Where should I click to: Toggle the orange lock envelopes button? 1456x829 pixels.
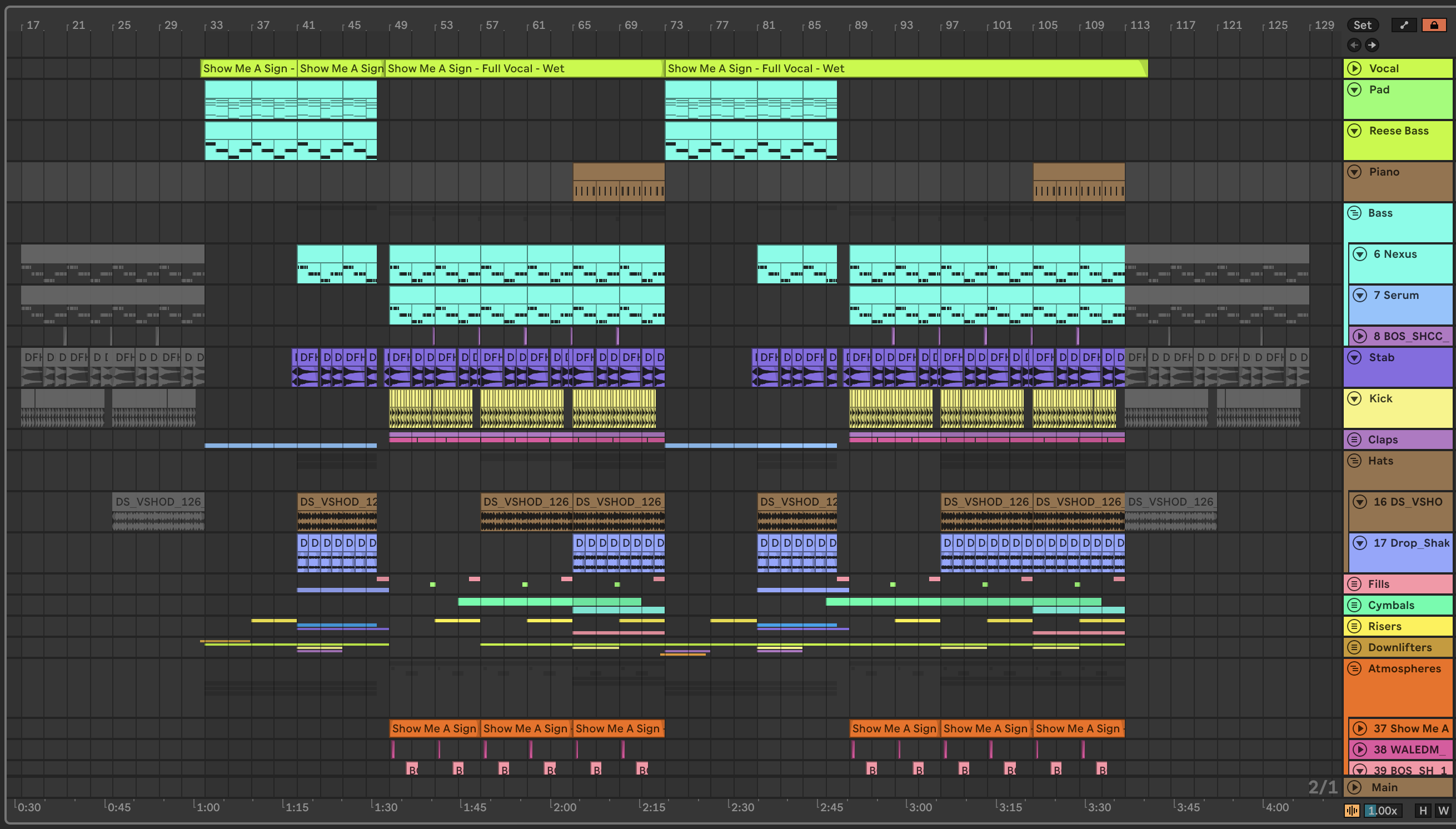click(x=1434, y=25)
